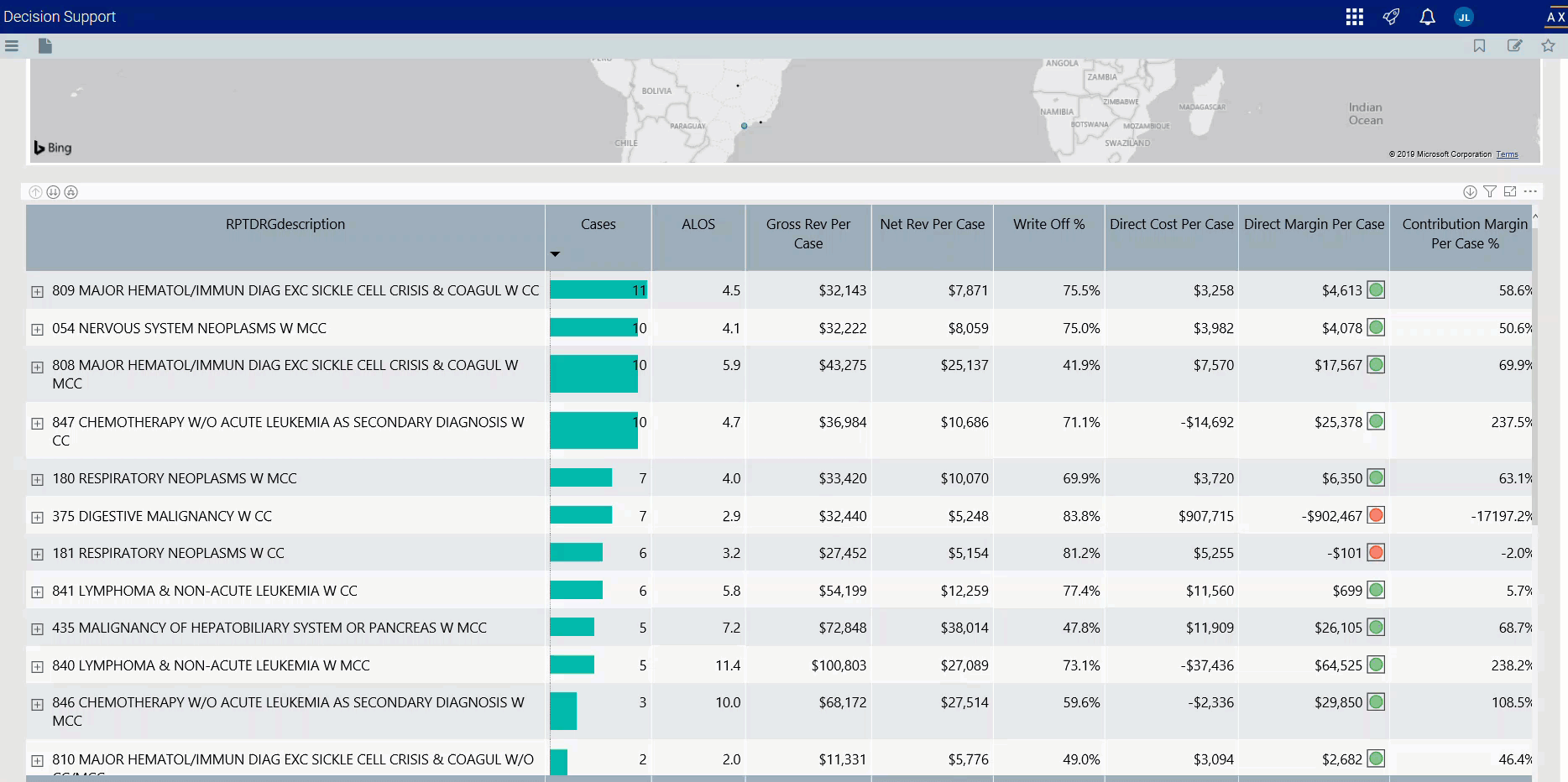1568x782 pixels.
Task: Expand row 840 Lymphoma W MCC
Action: (37, 667)
